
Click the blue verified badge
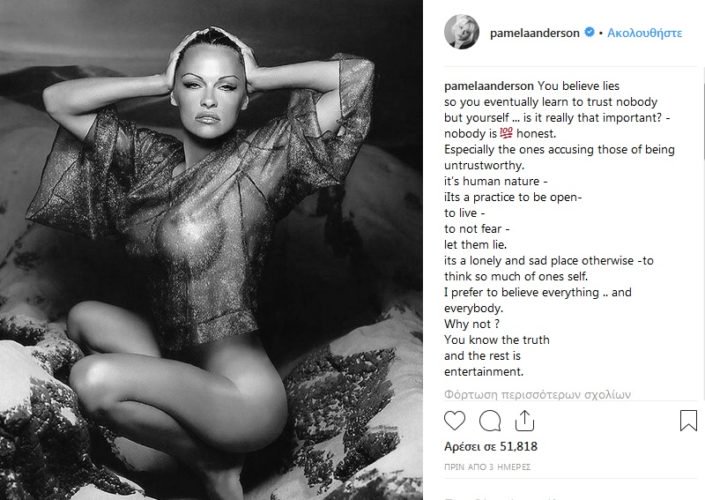589,32
